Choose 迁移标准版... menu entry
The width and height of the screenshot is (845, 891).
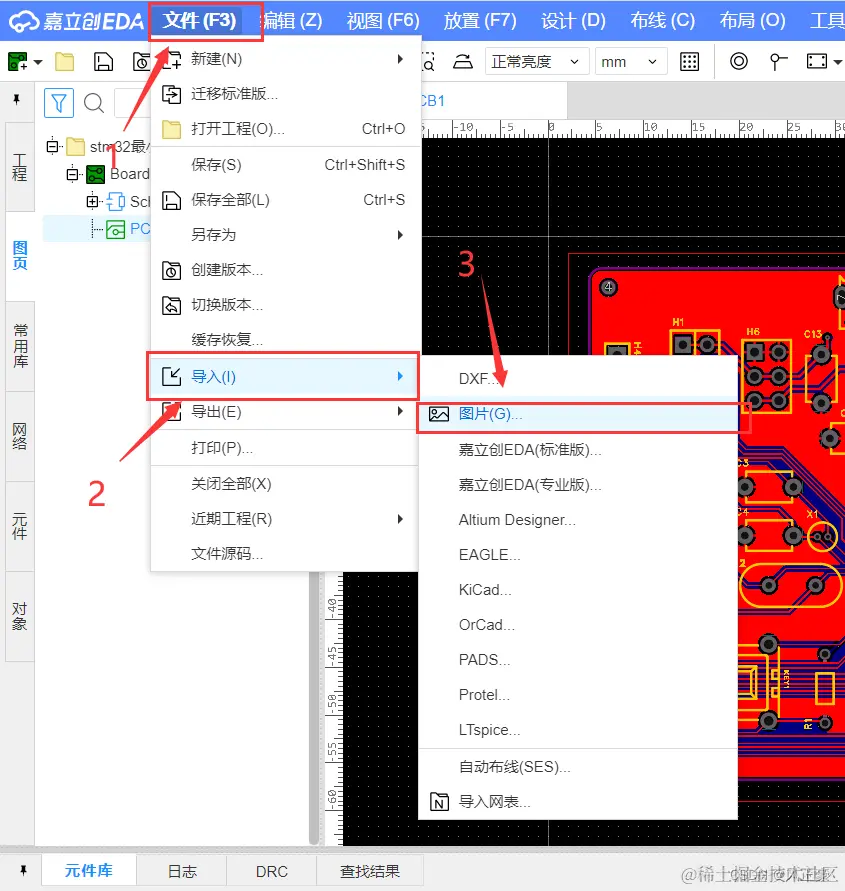[x=286, y=94]
